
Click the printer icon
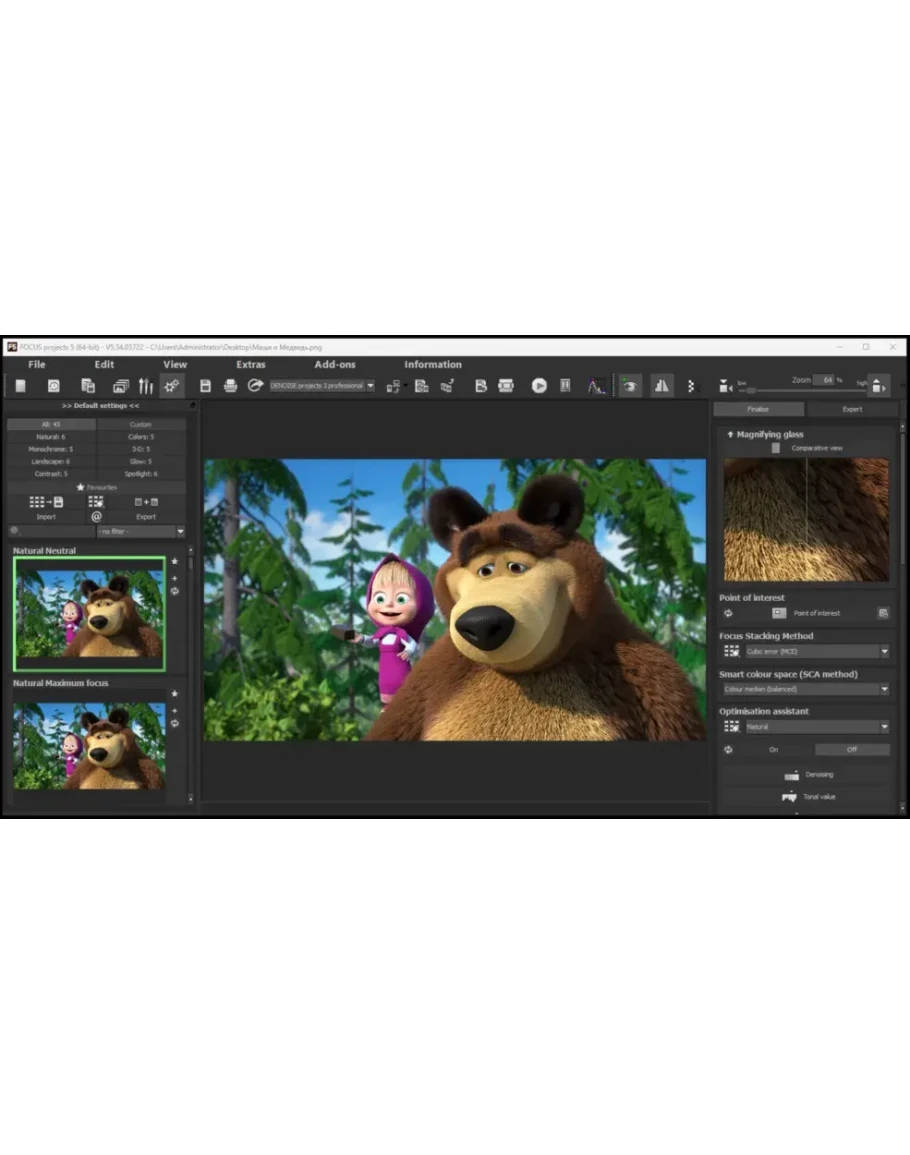coord(231,386)
